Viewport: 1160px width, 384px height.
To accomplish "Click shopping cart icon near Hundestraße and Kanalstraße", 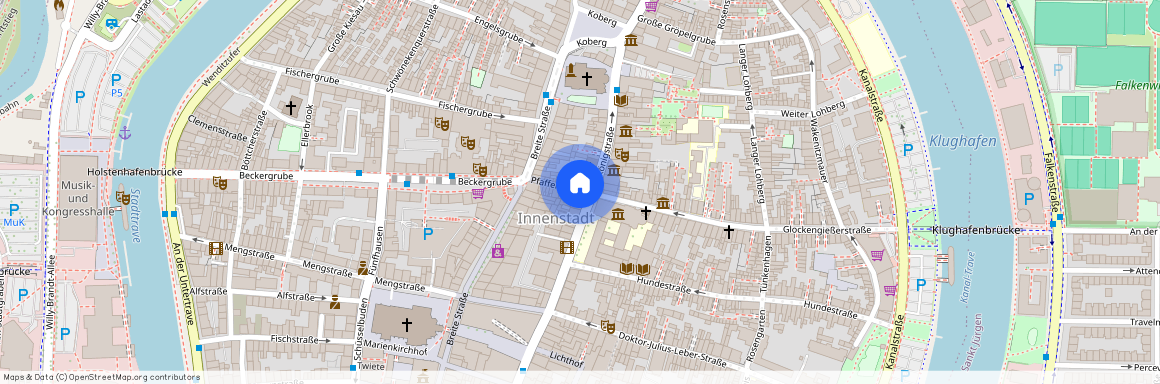I will pos(889,290).
